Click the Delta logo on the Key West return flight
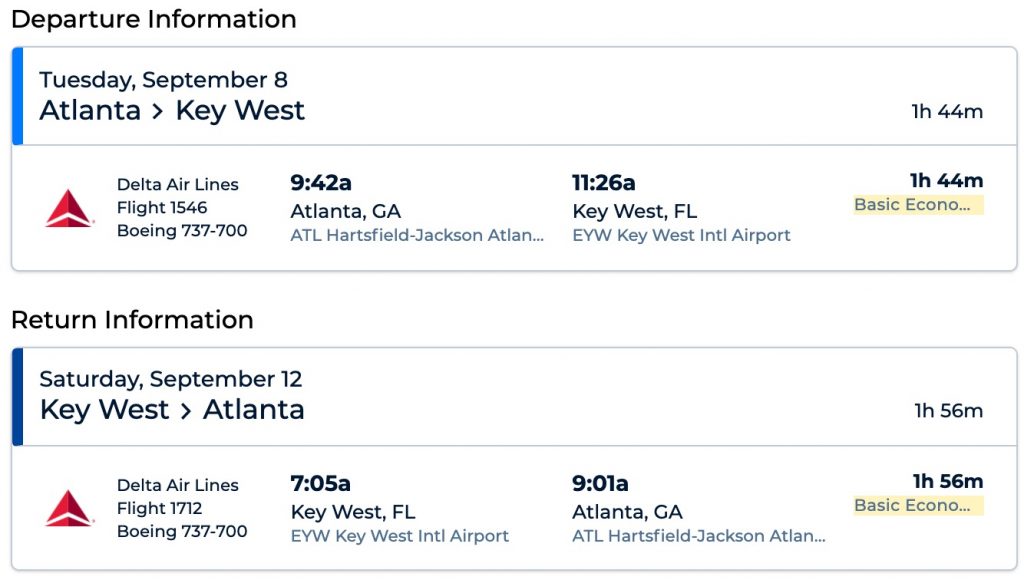The height and width of the screenshot is (580, 1024). pos(68,508)
